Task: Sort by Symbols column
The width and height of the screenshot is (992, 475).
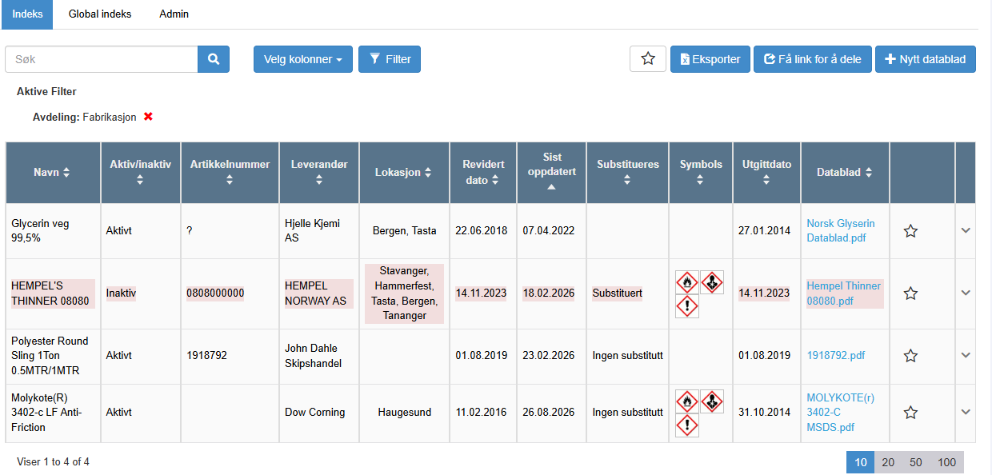Action: point(701,172)
